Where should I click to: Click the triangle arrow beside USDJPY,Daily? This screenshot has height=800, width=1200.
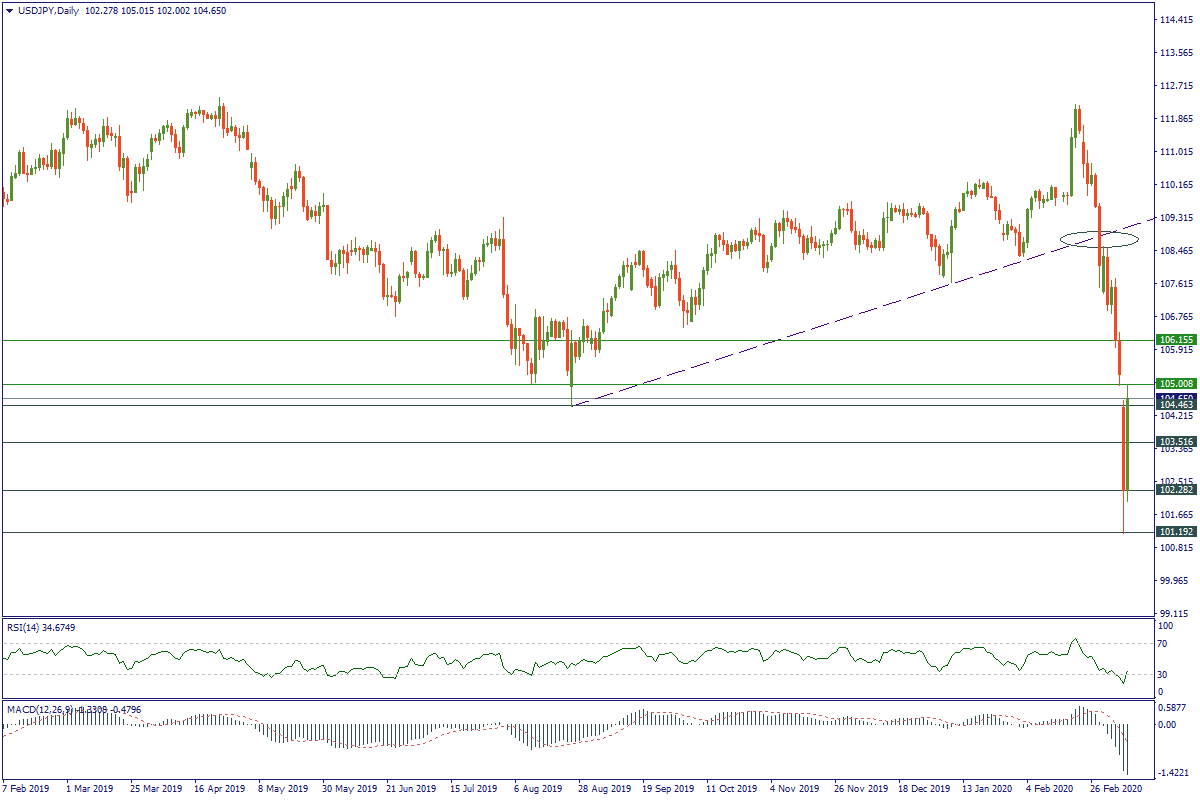8,10
